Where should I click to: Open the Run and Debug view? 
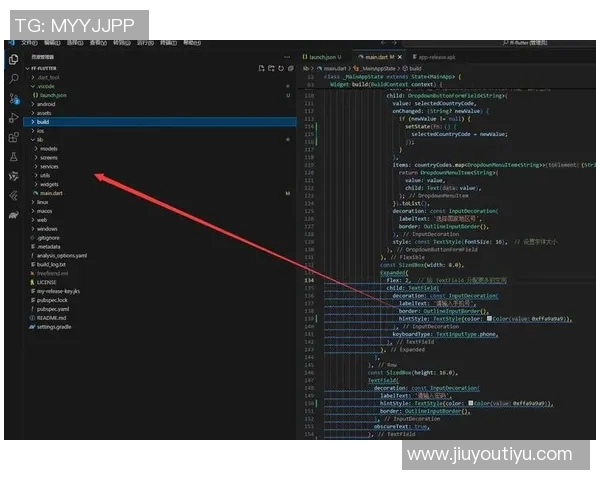14,117
